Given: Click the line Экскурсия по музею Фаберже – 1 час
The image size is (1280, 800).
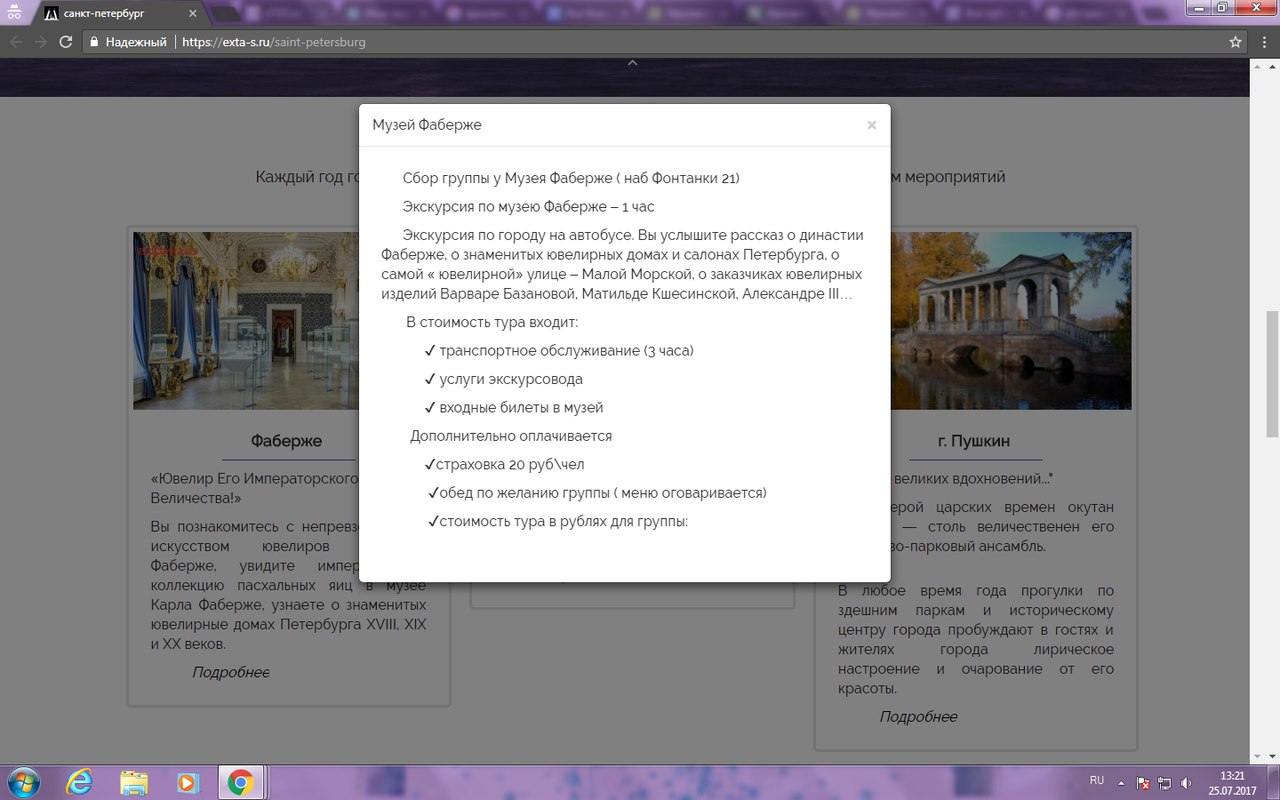Looking at the screenshot, I should pos(528,207).
